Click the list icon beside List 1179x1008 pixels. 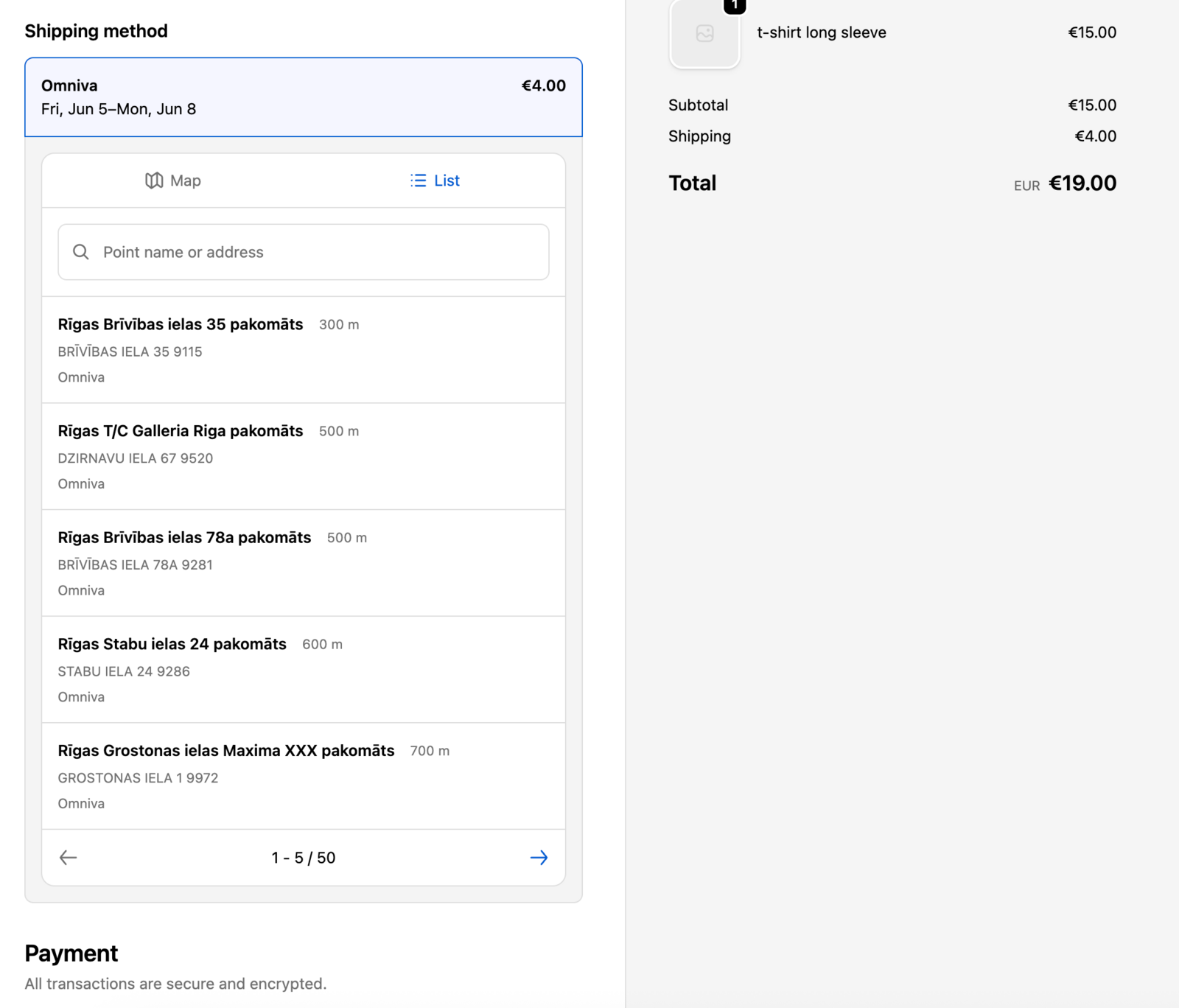coord(419,181)
